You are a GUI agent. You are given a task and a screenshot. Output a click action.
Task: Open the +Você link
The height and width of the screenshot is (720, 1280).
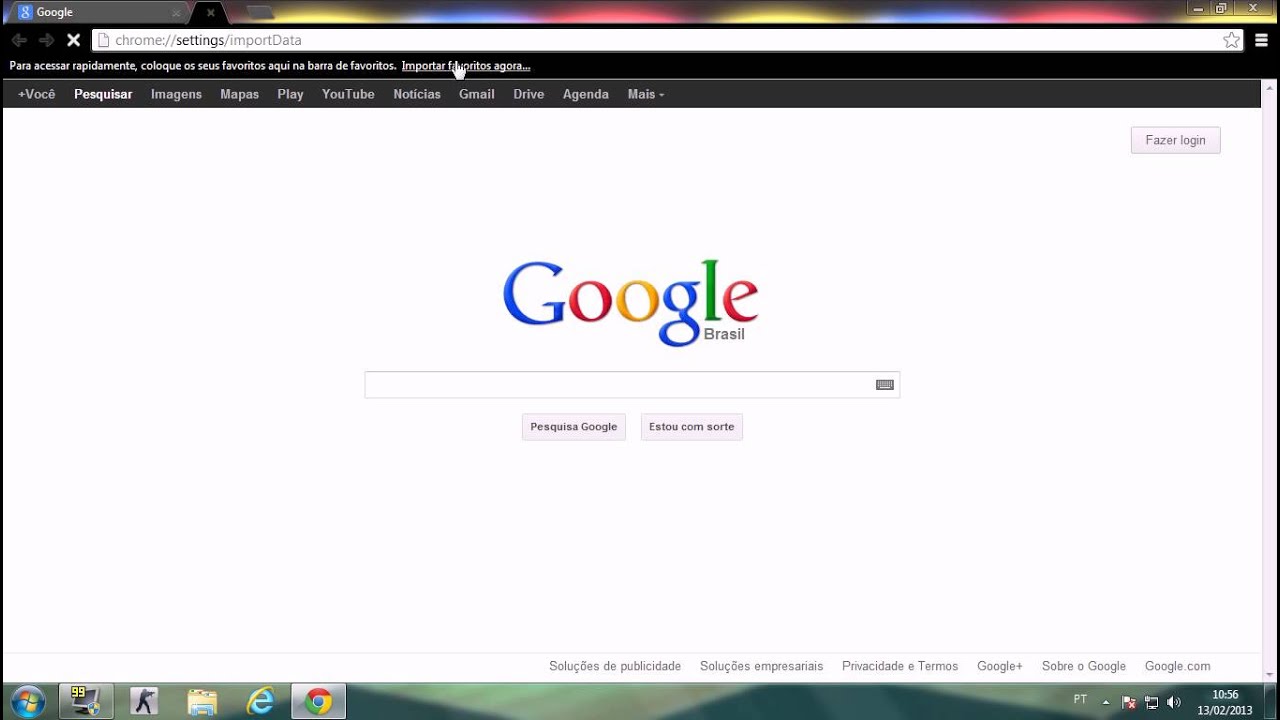pos(37,94)
